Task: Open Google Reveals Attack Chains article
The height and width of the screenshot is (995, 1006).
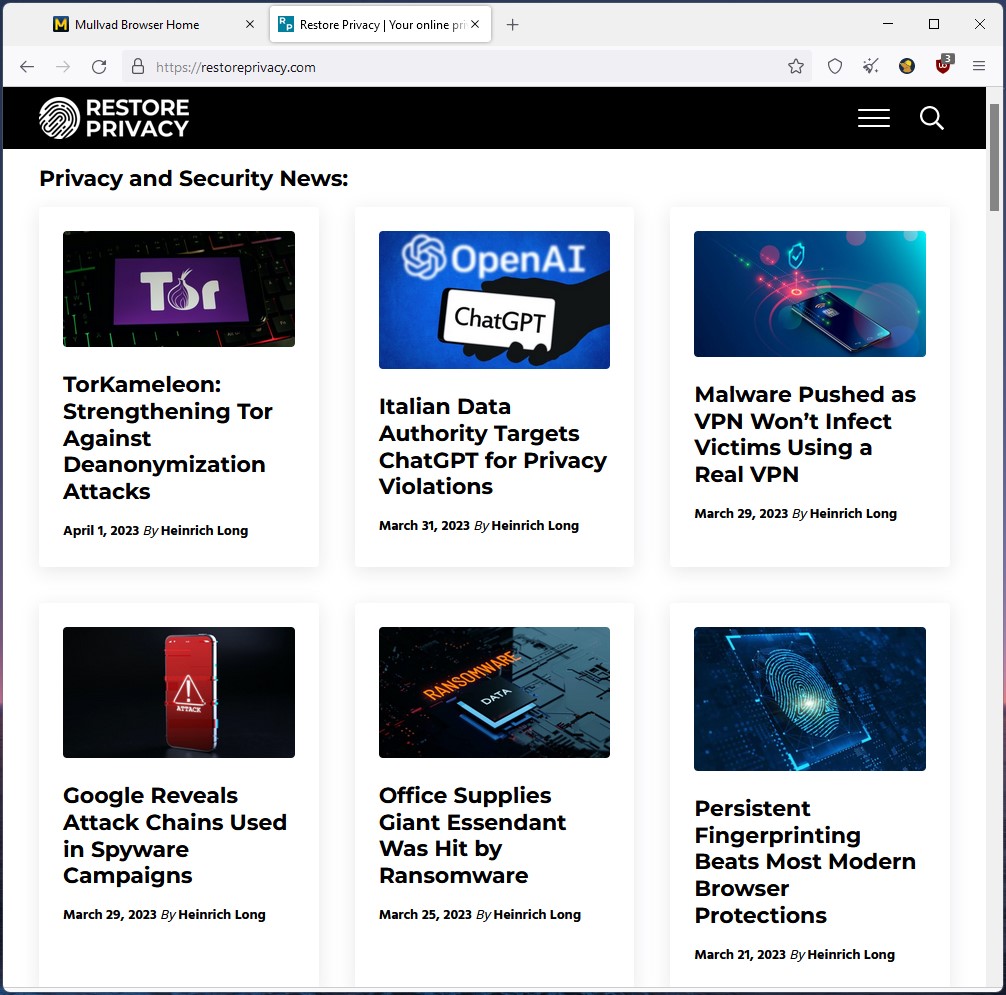Action: point(175,835)
